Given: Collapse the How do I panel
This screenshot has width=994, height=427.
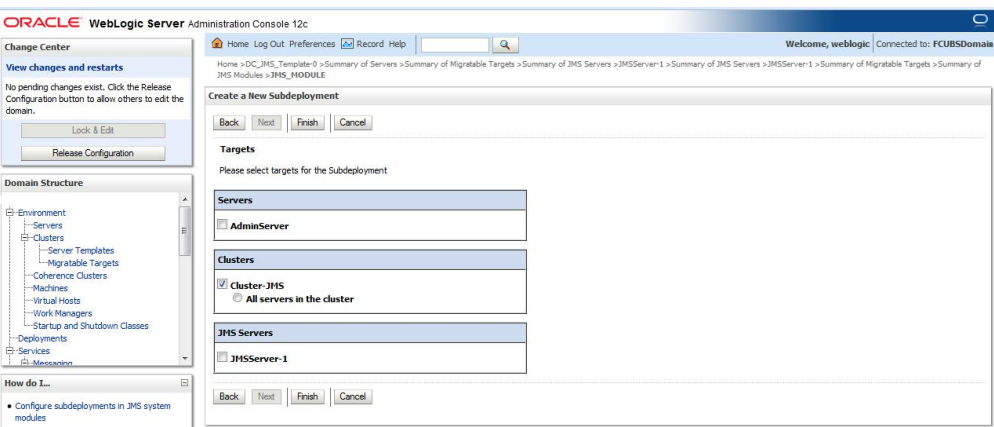Looking at the screenshot, I should (x=184, y=383).
